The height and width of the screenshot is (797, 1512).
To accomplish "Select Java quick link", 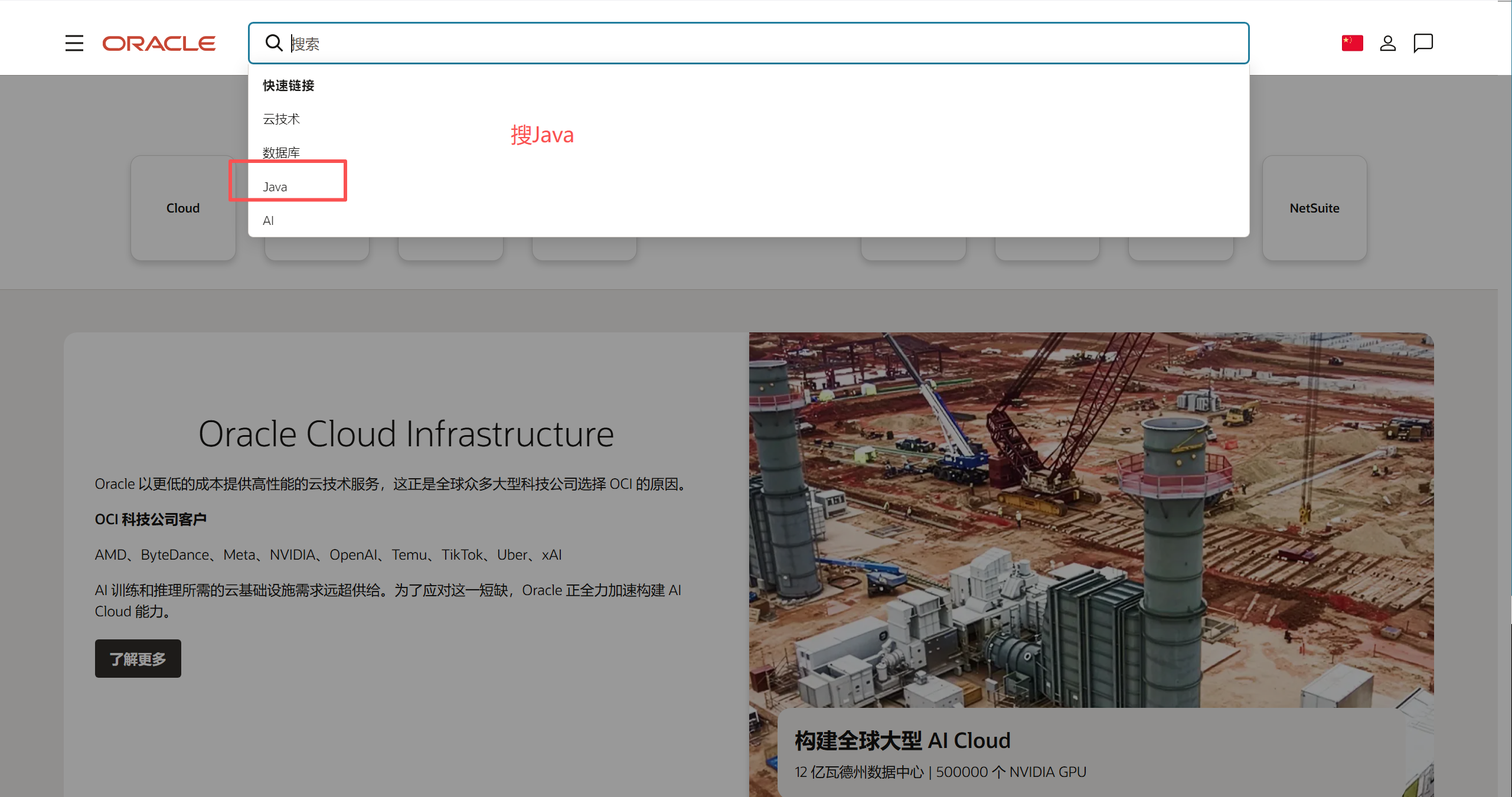I will pyautogui.click(x=275, y=187).
